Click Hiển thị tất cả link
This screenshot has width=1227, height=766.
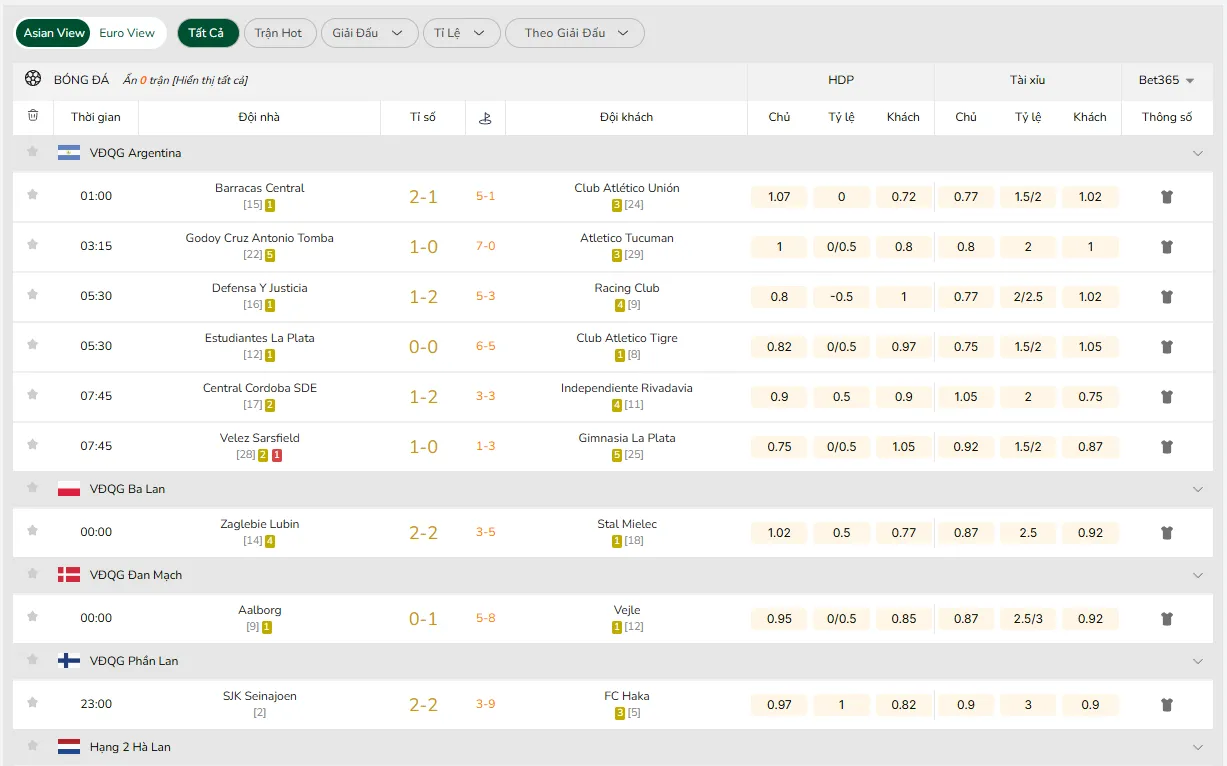[x=210, y=80]
